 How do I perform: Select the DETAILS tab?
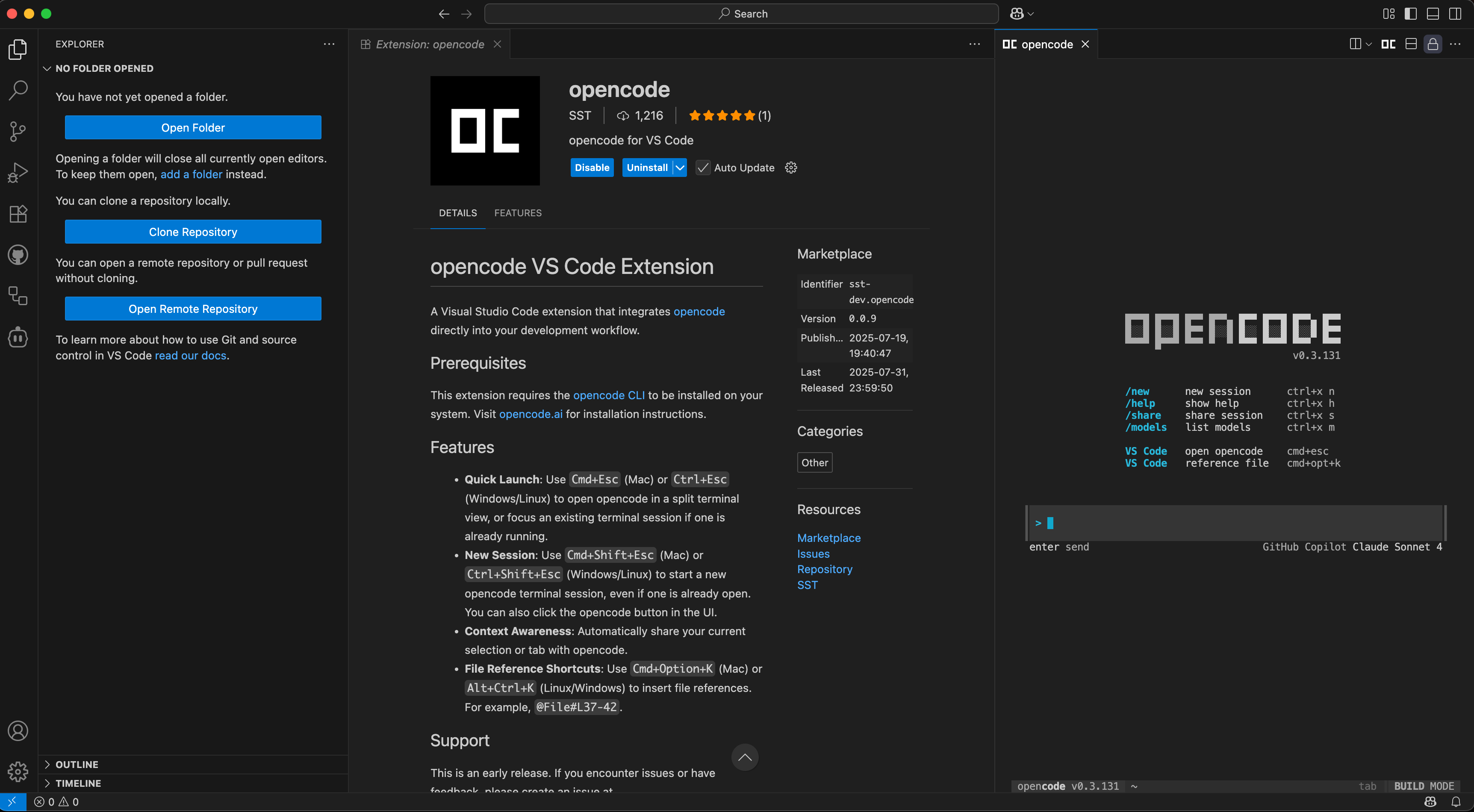[458, 212]
